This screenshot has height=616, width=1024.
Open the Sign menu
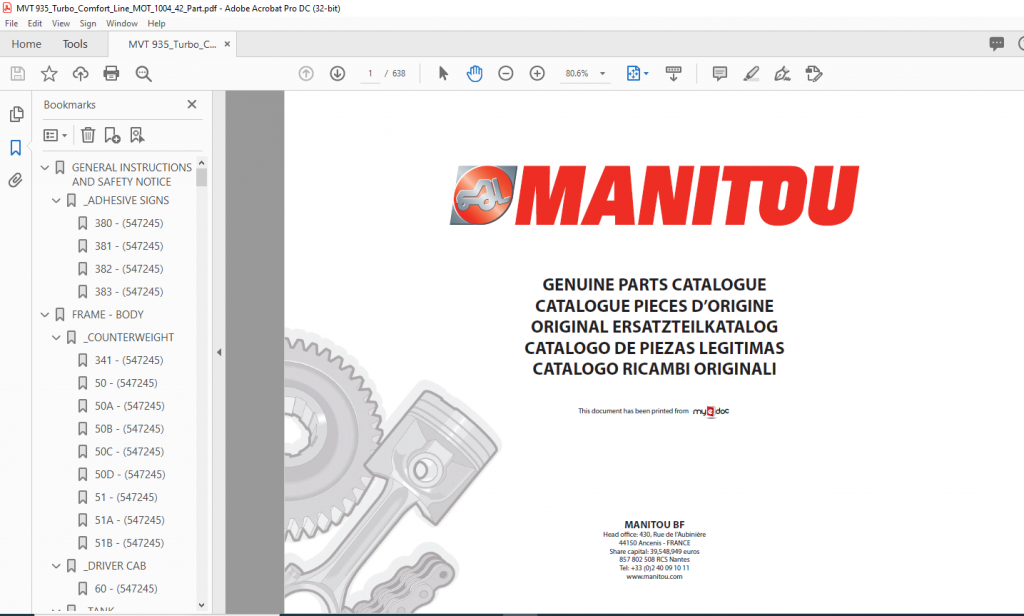pyautogui.click(x=88, y=24)
